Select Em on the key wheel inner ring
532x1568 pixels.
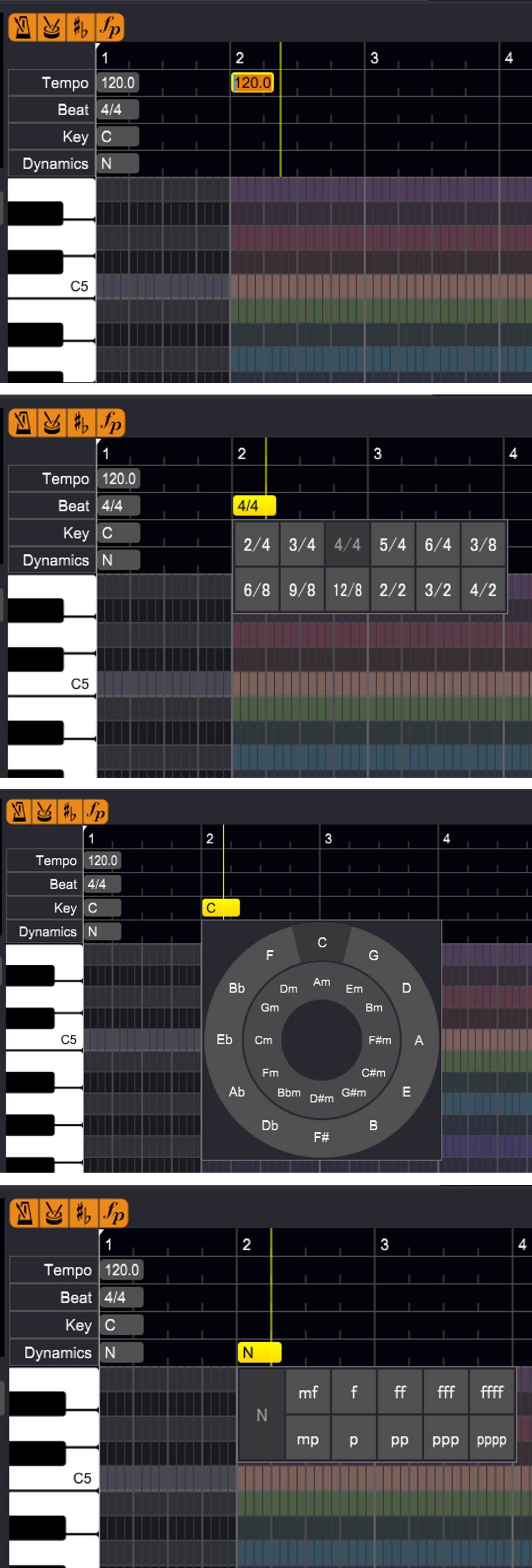coord(354,989)
